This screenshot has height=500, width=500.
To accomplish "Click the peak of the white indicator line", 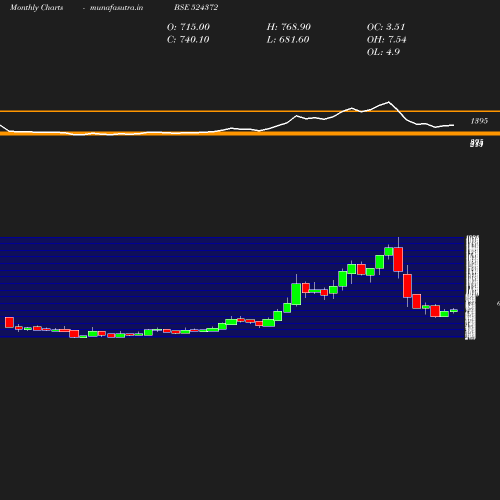I will (389, 102).
